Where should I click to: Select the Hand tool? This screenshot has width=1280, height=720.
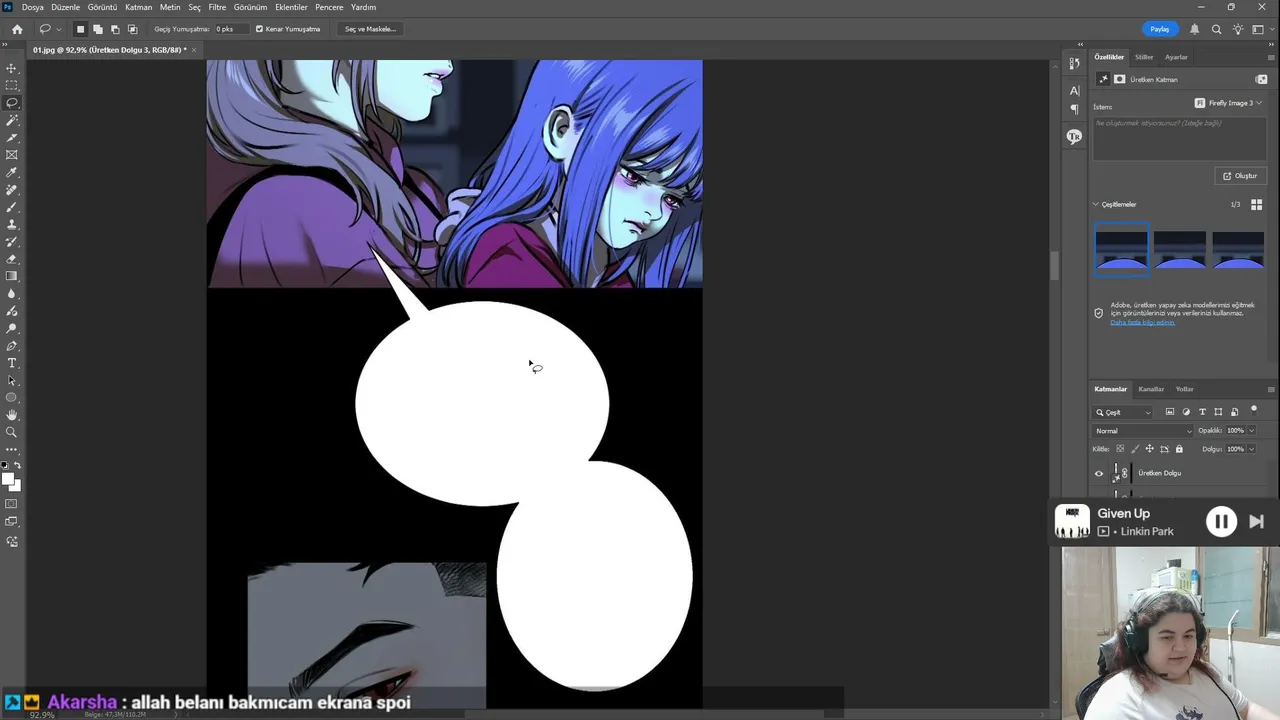tap(12, 415)
